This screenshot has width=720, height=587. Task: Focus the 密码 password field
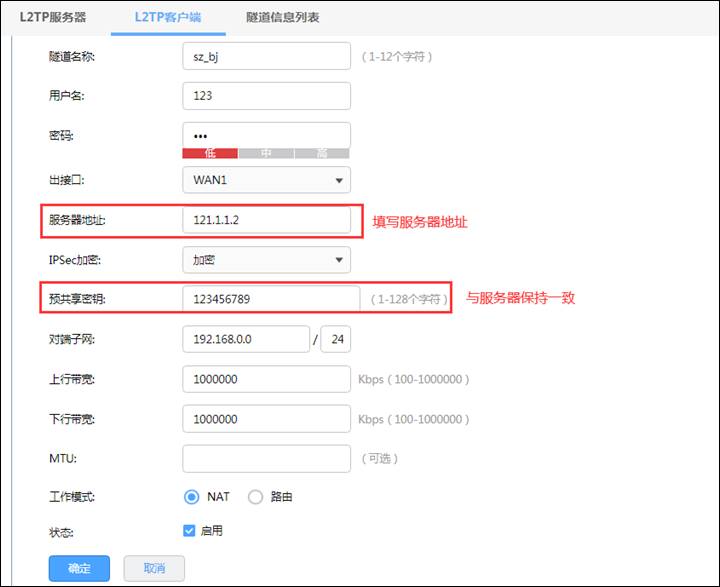pyautogui.click(x=266, y=135)
